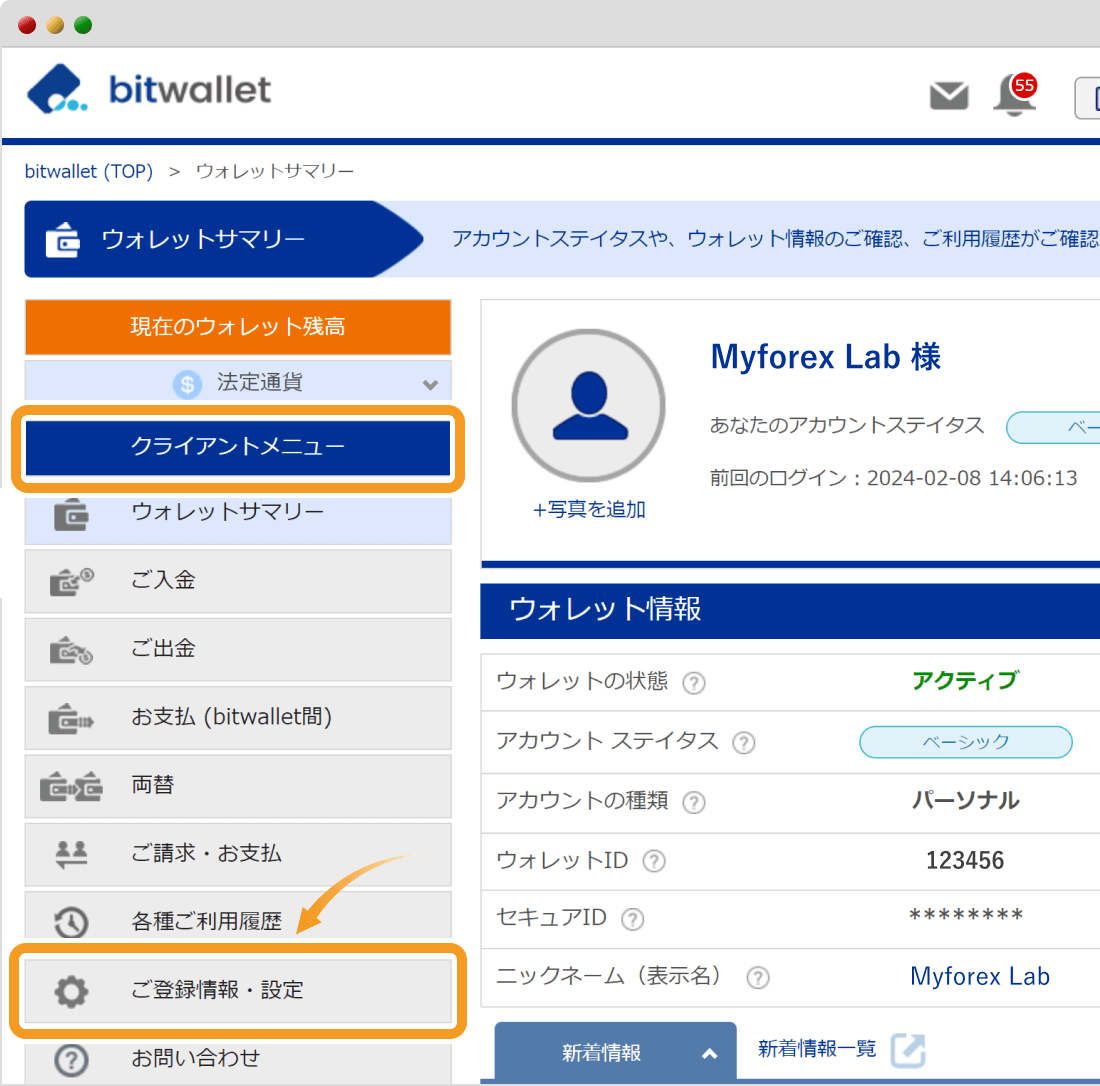Open the ご出金 menu item
The image size is (1100, 1086).
click(238, 650)
